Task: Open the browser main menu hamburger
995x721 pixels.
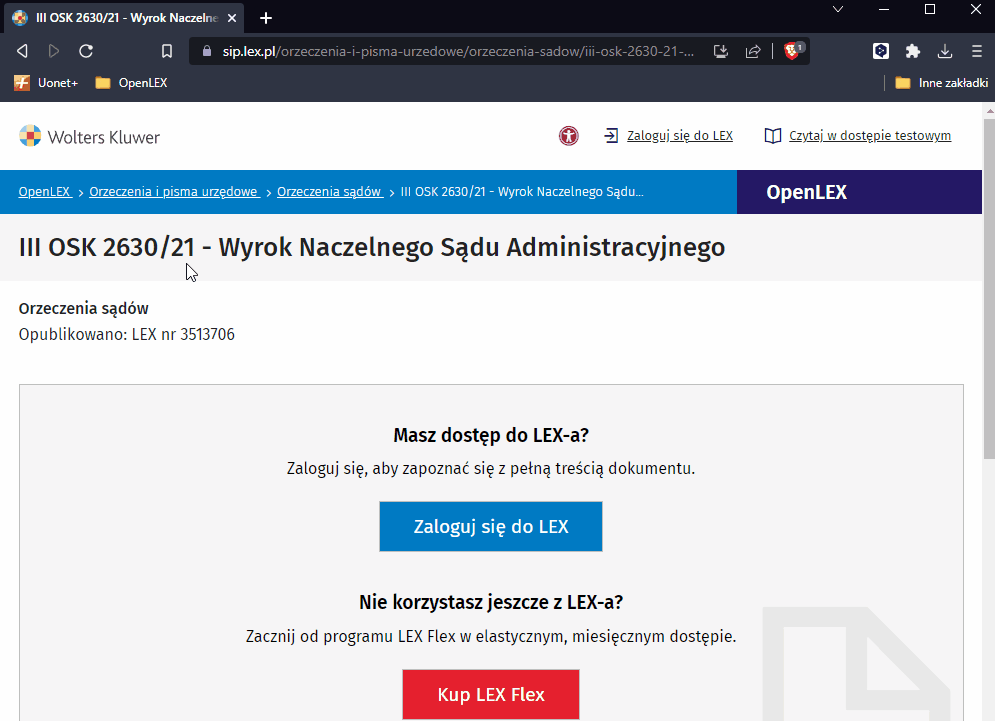Action: click(977, 51)
